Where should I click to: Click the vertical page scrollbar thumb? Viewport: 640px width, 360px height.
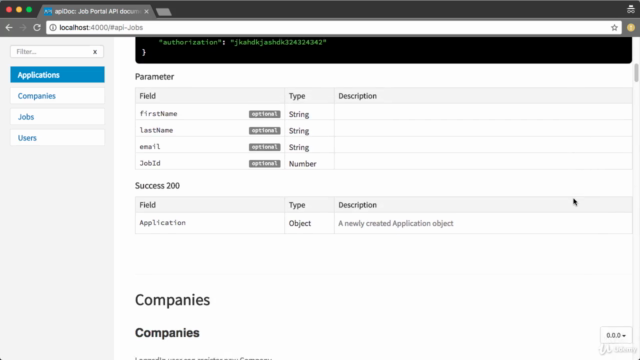pos(636,73)
